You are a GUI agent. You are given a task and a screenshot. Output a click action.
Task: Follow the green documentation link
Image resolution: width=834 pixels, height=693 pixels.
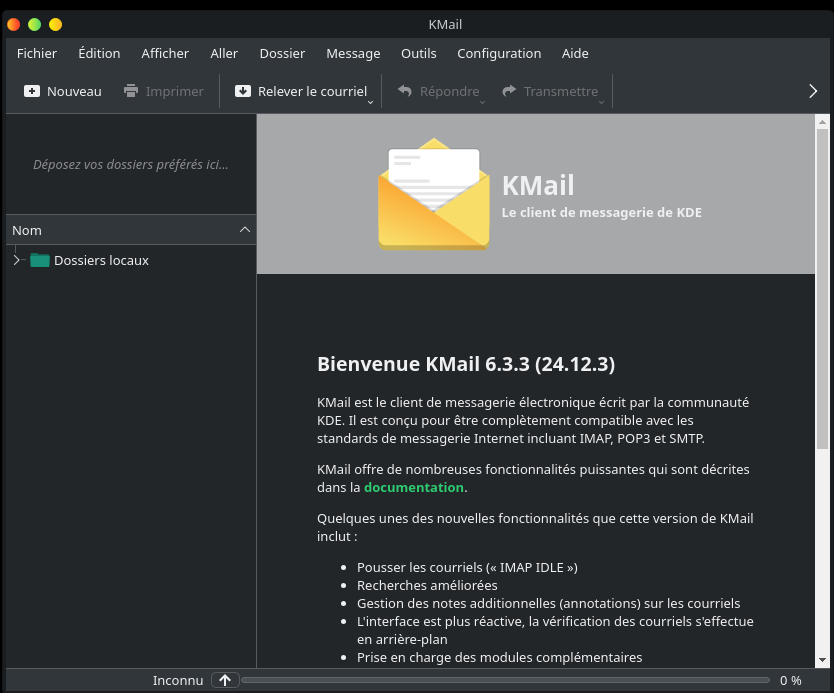[413, 487]
